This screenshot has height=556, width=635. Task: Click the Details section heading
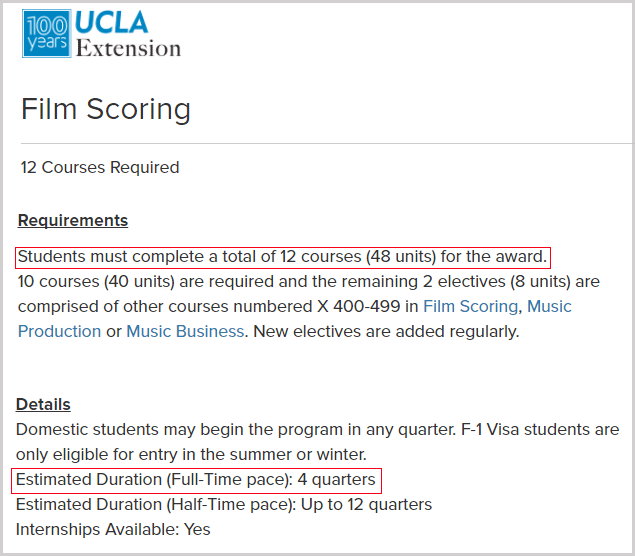point(43,404)
